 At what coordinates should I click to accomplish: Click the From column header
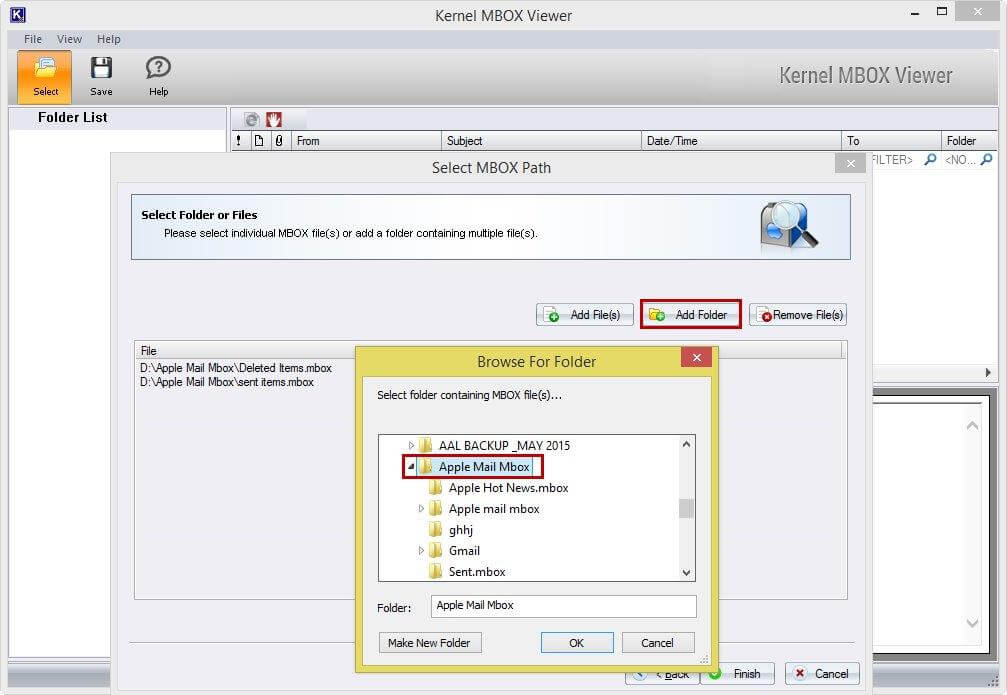pyautogui.click(x=366, y=141)
